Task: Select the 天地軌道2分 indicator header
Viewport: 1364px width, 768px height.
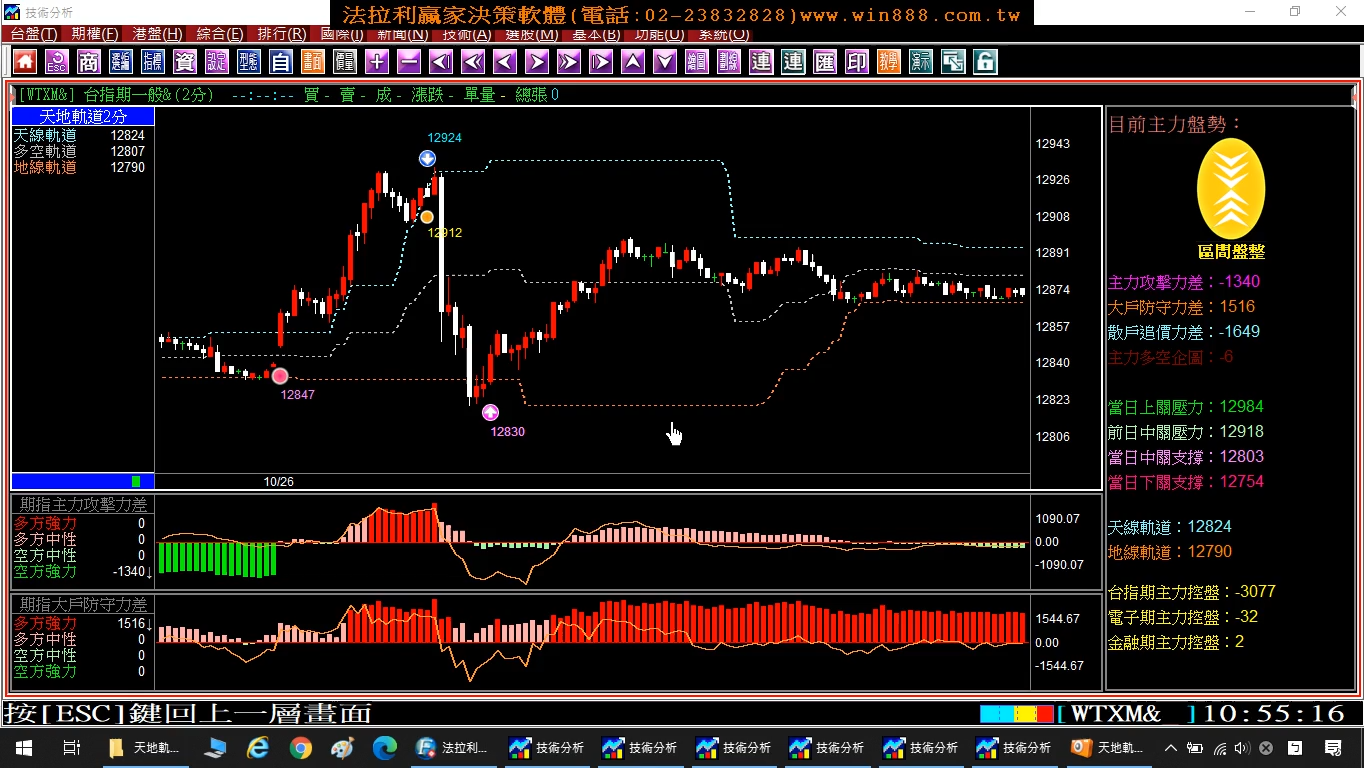Action: [x=83, y=117]
